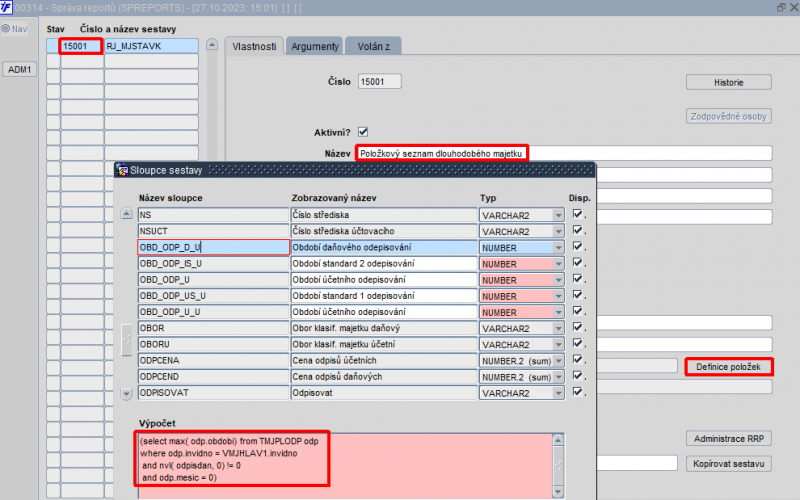Image resolution: width=800 pixels, height=500 pixels.
Task: Click the Kopírovat sestavu button
Action: tap(729, 464)
